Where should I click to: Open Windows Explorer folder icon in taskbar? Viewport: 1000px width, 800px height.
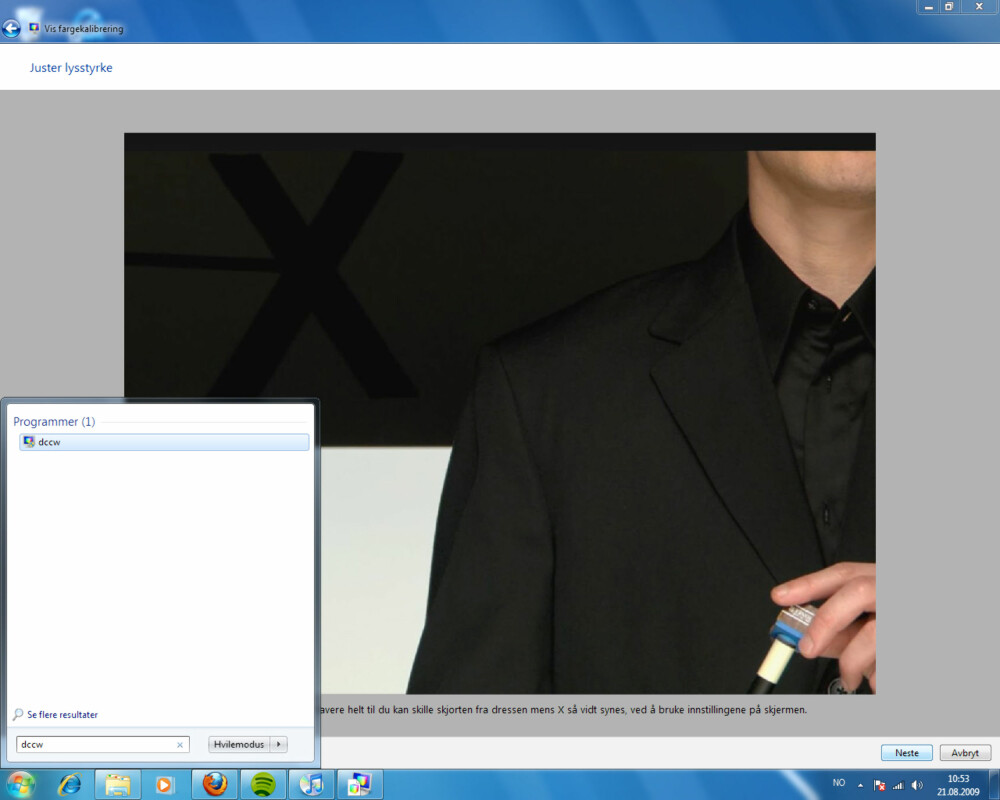point(117,785)
